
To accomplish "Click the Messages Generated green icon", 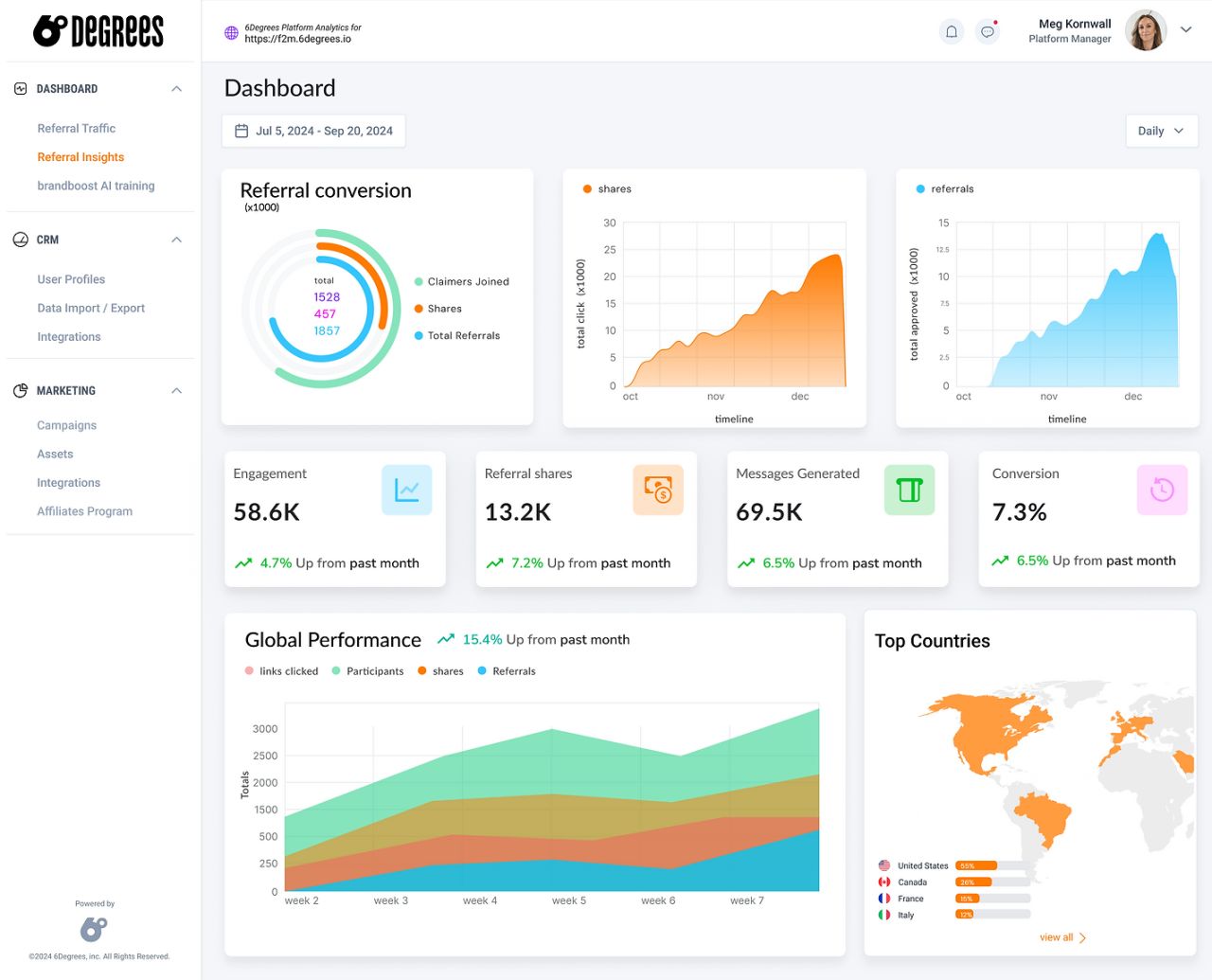I will (910, 490).
